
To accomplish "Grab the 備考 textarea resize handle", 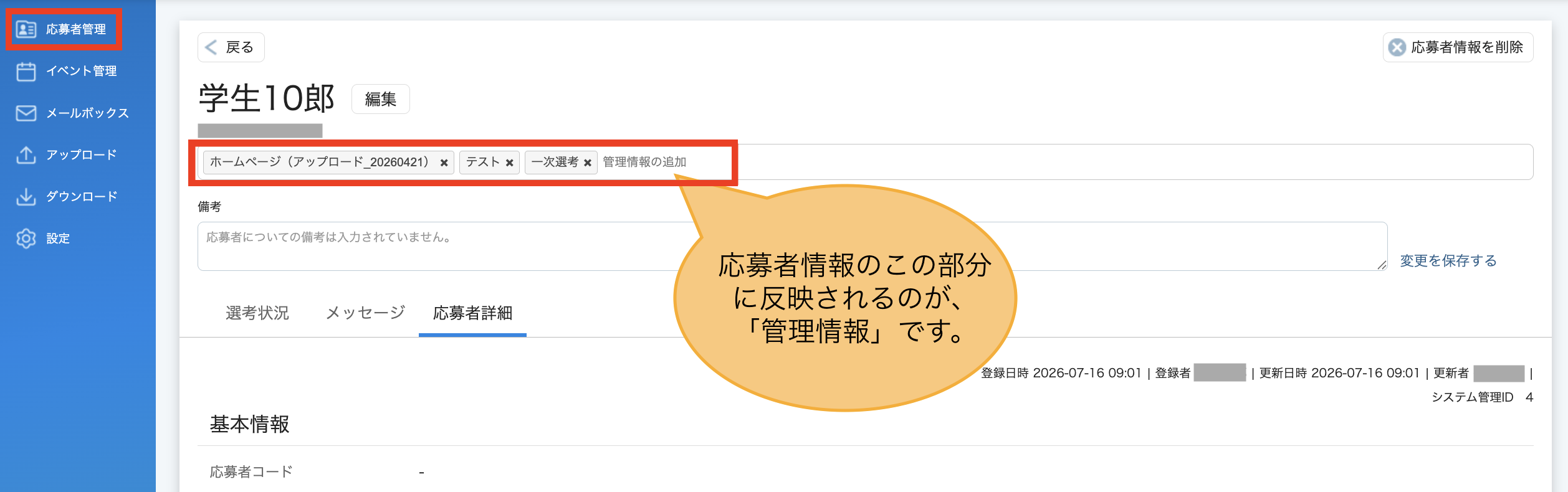I will 1382,265.
